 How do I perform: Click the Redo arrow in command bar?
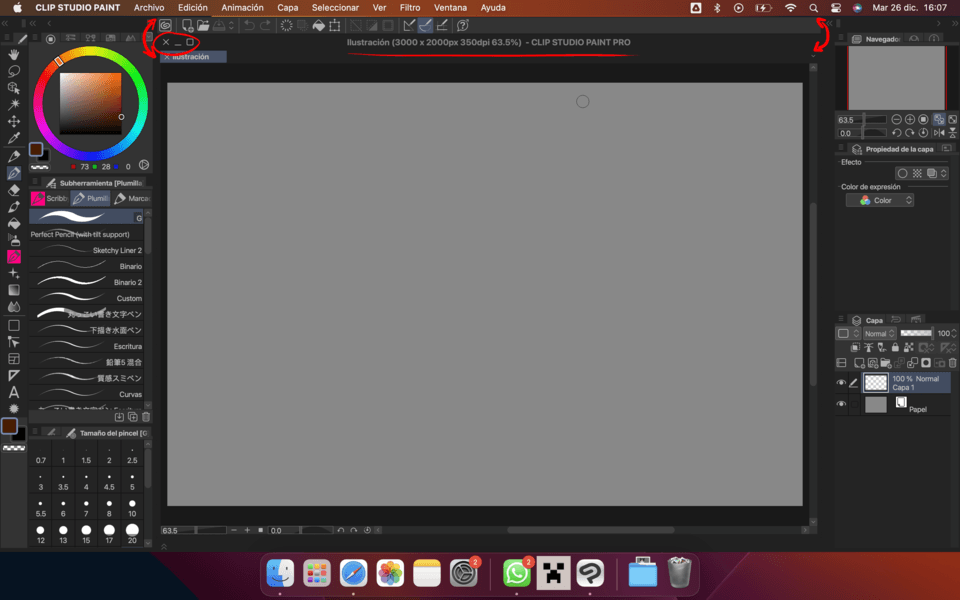(x=265, y=25)
